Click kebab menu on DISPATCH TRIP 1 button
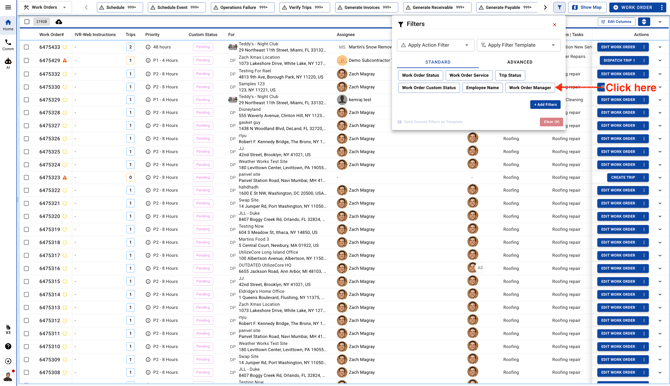The height and width of the screenshot is (386, 670). tap(644, 60)
